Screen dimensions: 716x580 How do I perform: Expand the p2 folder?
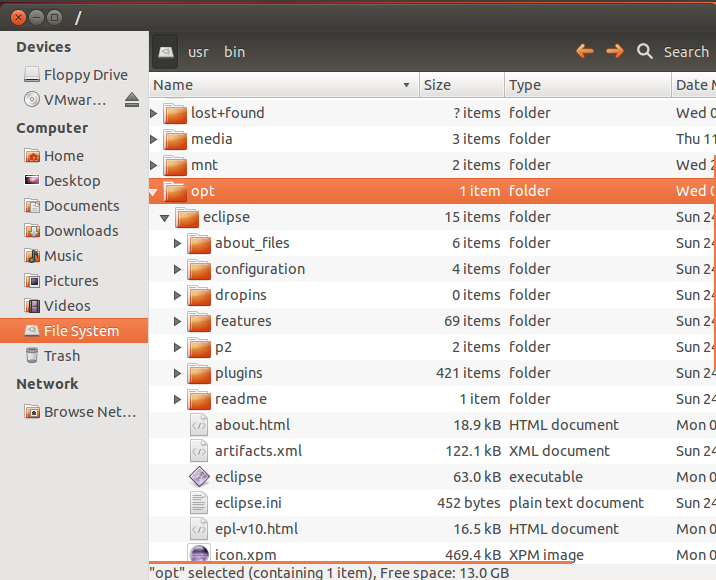pyautogui.click(x=177, y=347)
